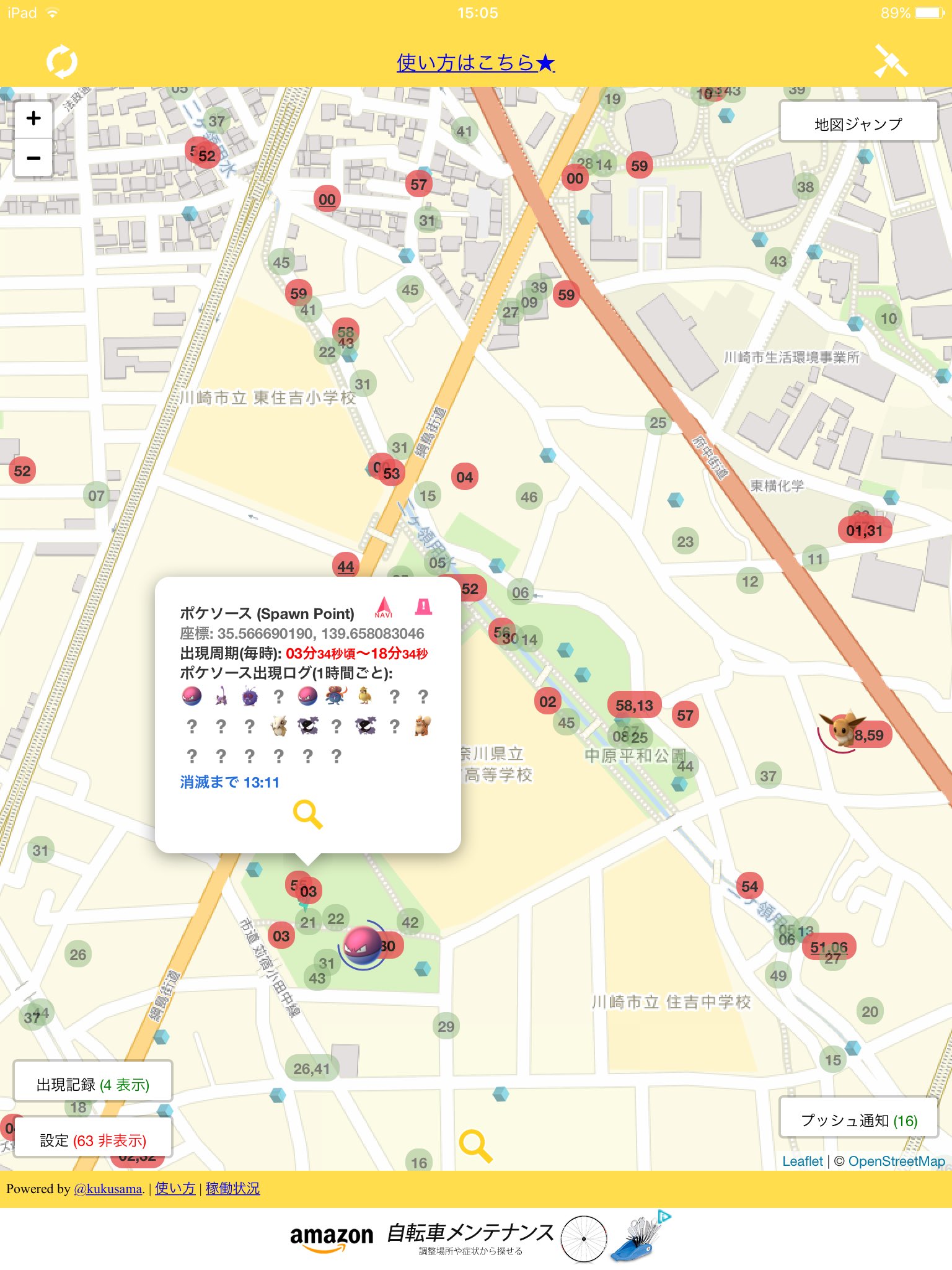Zoom in the map with plus button

pos(33,118)
